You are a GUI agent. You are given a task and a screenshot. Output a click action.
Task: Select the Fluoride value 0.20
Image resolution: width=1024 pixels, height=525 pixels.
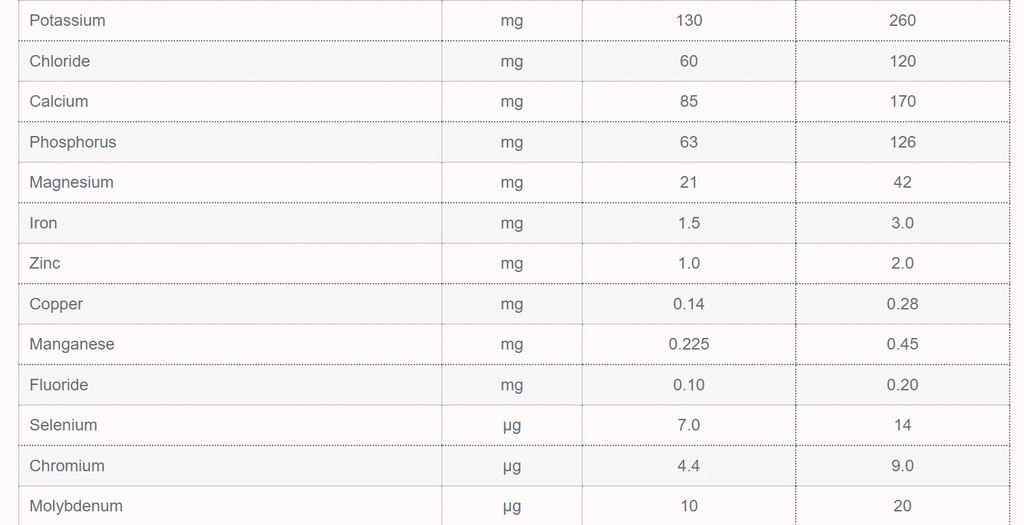(x=902, y=385)
